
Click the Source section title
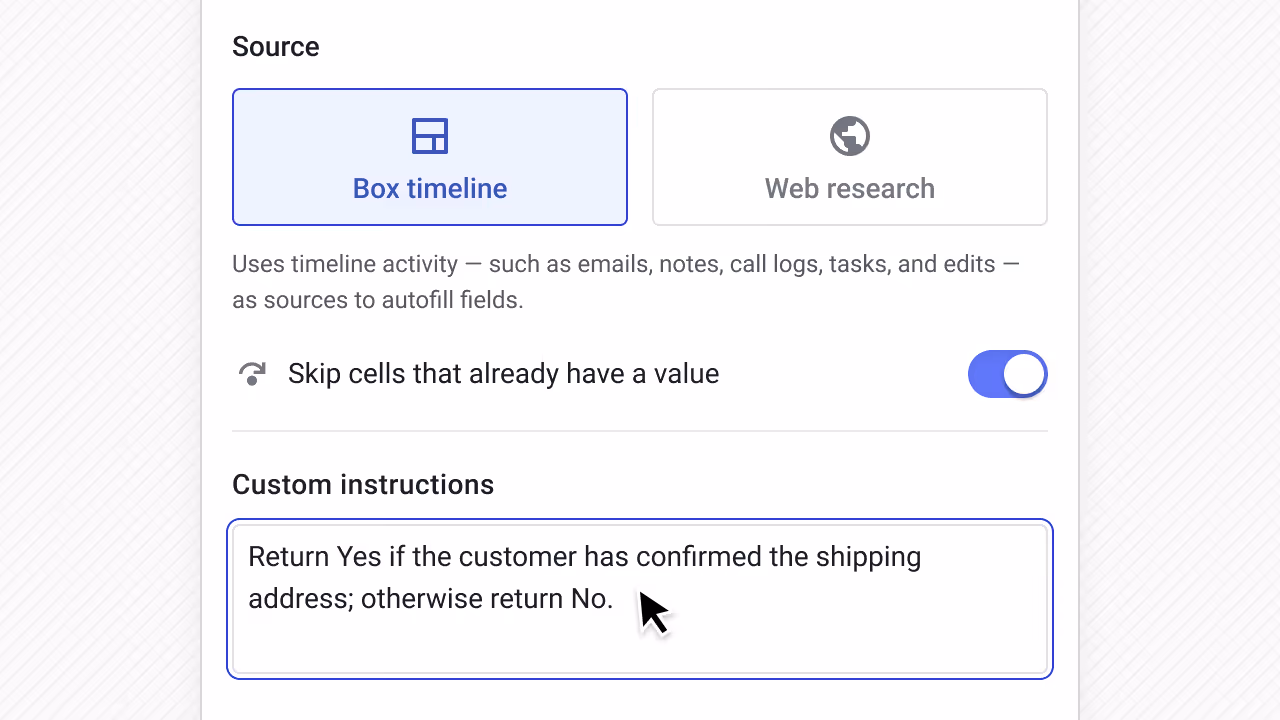click(x=275, y=46)
